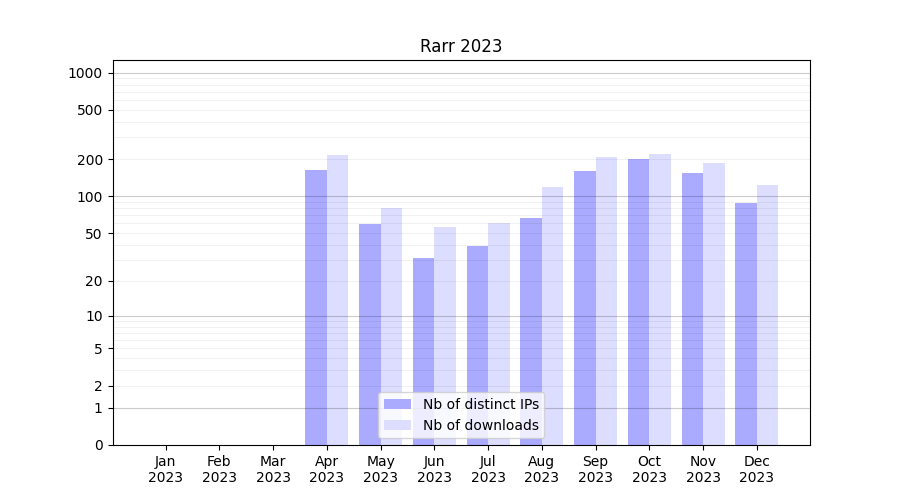This screenshot has height=500, width=900.
Task: Click the Apr 2023 downloads bar
Action: [x=338, y=300]
